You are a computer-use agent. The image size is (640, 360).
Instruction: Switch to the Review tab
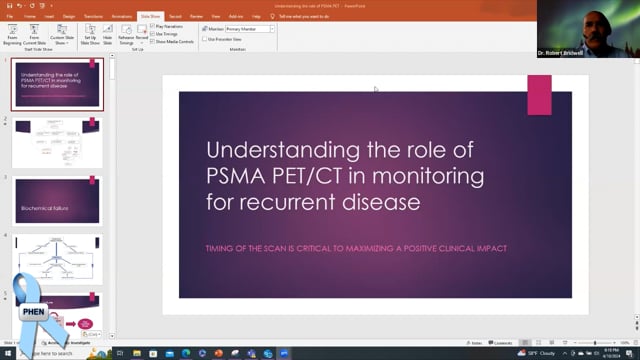pyautogui.click(x=196, y=16)
